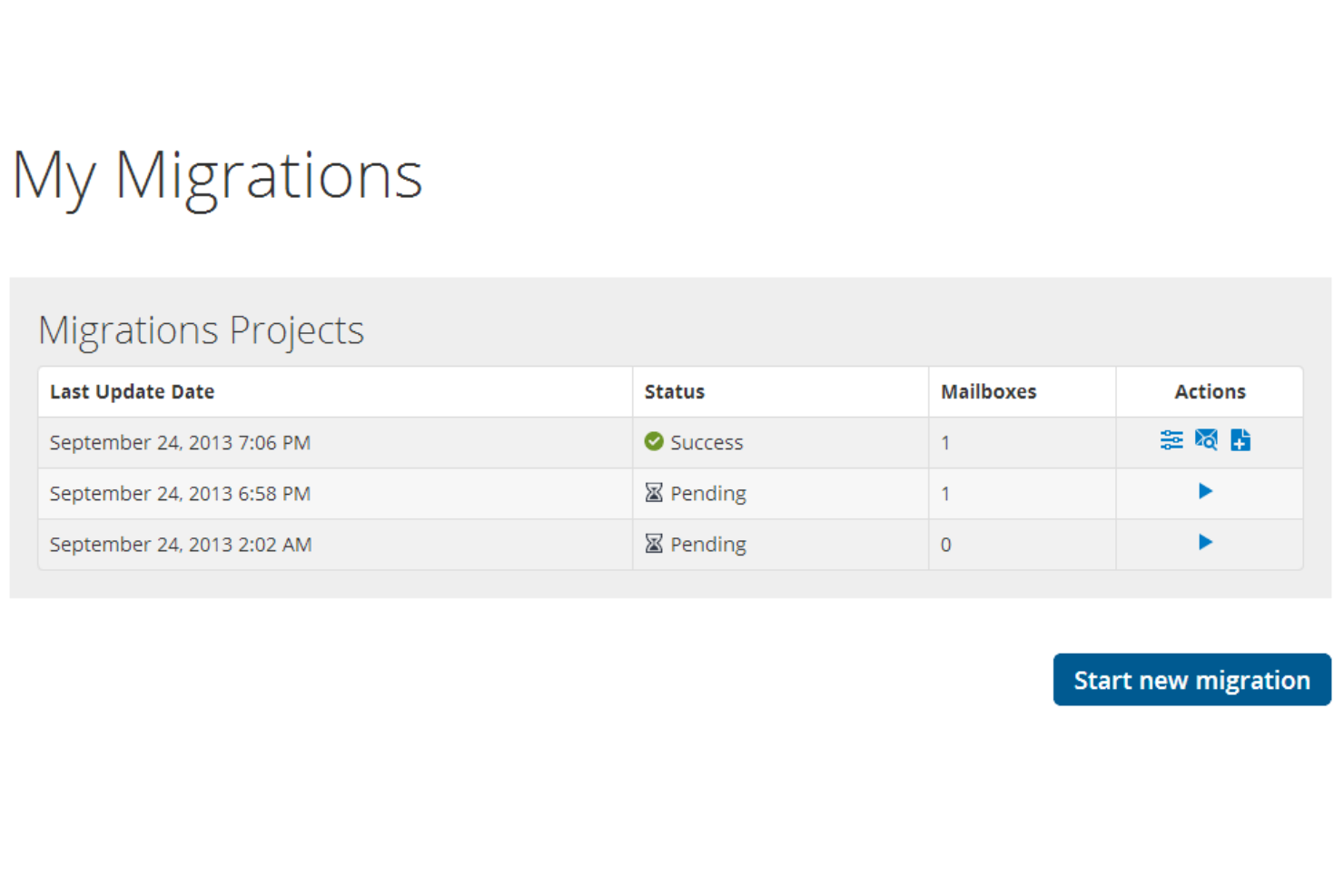
Task: Click the Pending status on the 2:02 AM row
Action: [708, 544]
